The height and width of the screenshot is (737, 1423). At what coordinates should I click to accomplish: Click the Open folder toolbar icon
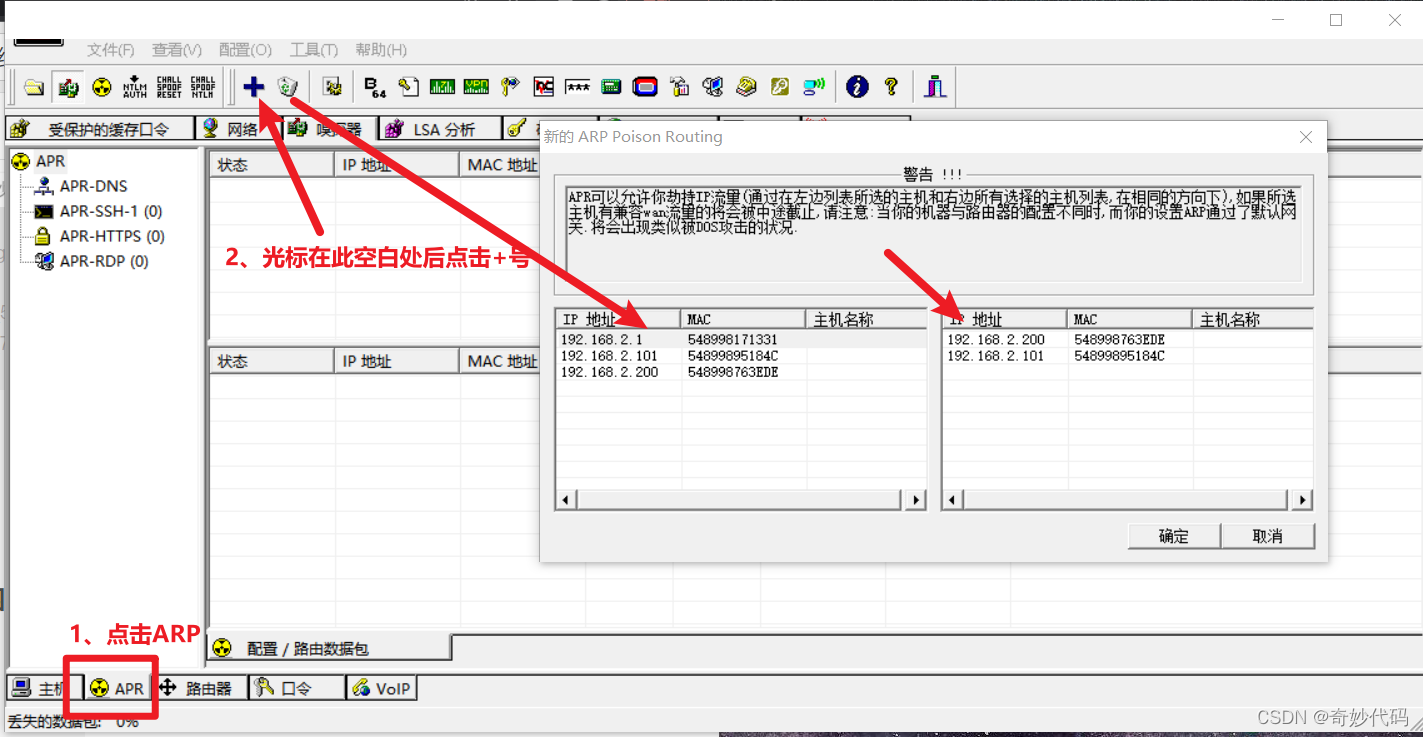click(34, 87)
